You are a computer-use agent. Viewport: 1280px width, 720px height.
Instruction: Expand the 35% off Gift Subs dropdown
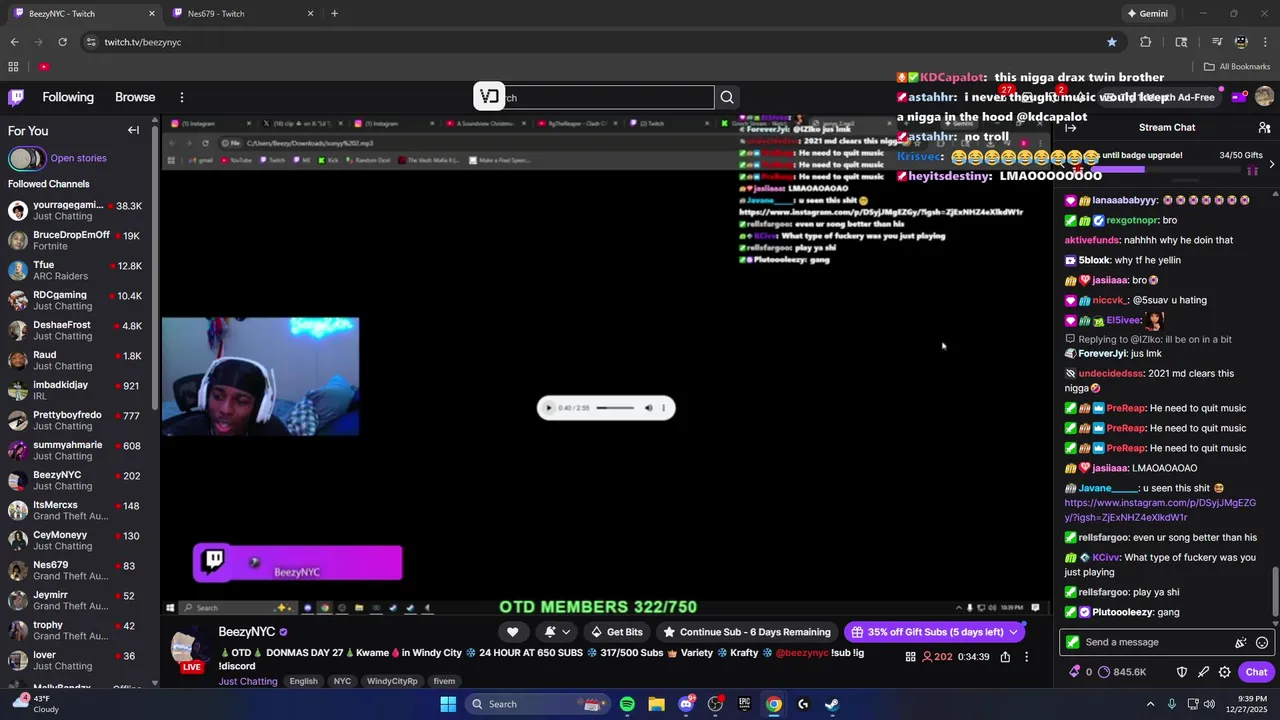tap(1014, 632)
